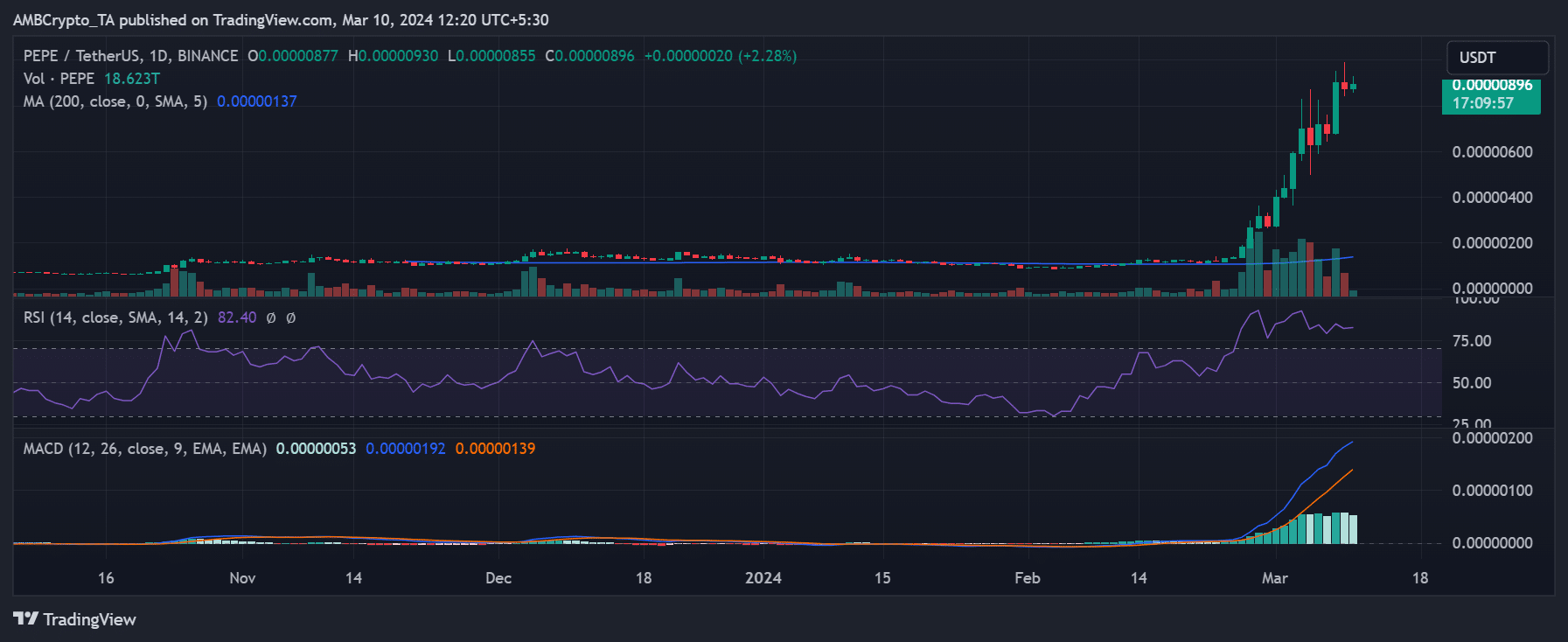This screenshot has height=642, width=1568.
Task: Click the TradingView logo icon
Action: 26,619
